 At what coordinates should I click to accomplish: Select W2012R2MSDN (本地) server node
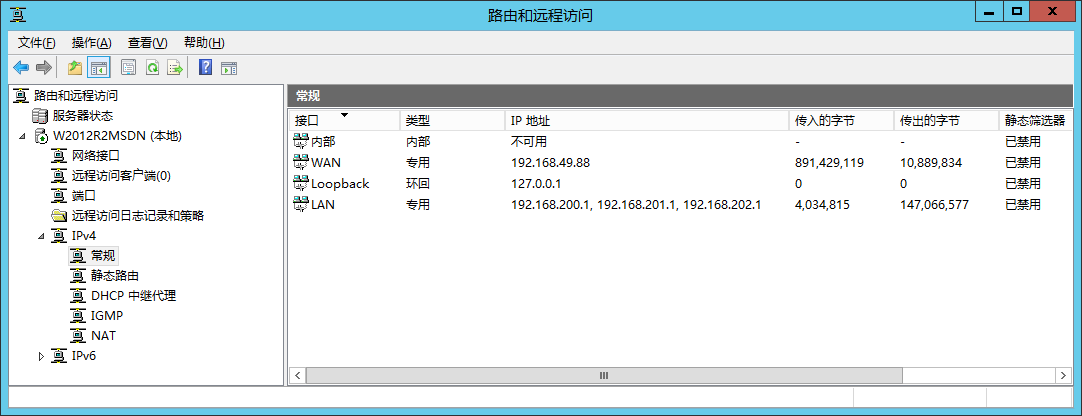[x=117, y=136]
